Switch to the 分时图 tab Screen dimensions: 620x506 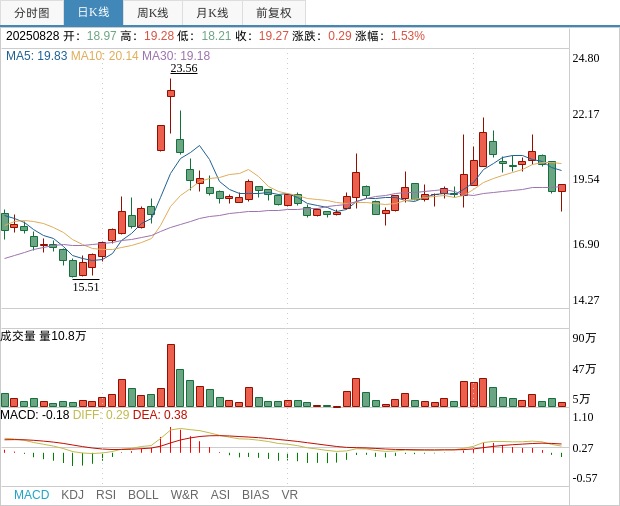32,13
